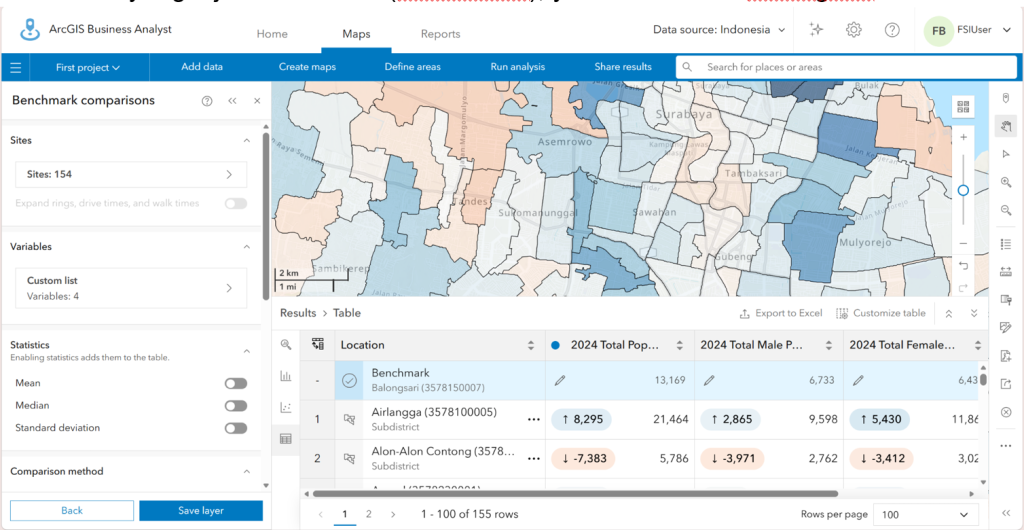This screenshot has height=530, width=1024.
Task: Collapse the Variables section chevron
Action: click(x=246, y=247)
